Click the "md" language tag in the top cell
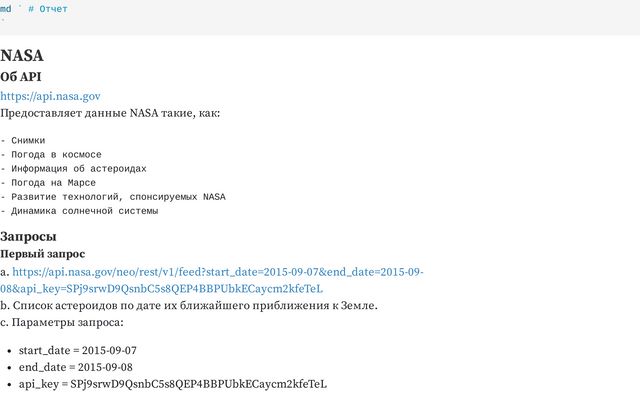The height and width of the screenshot is (400, 640). point(6,9)
